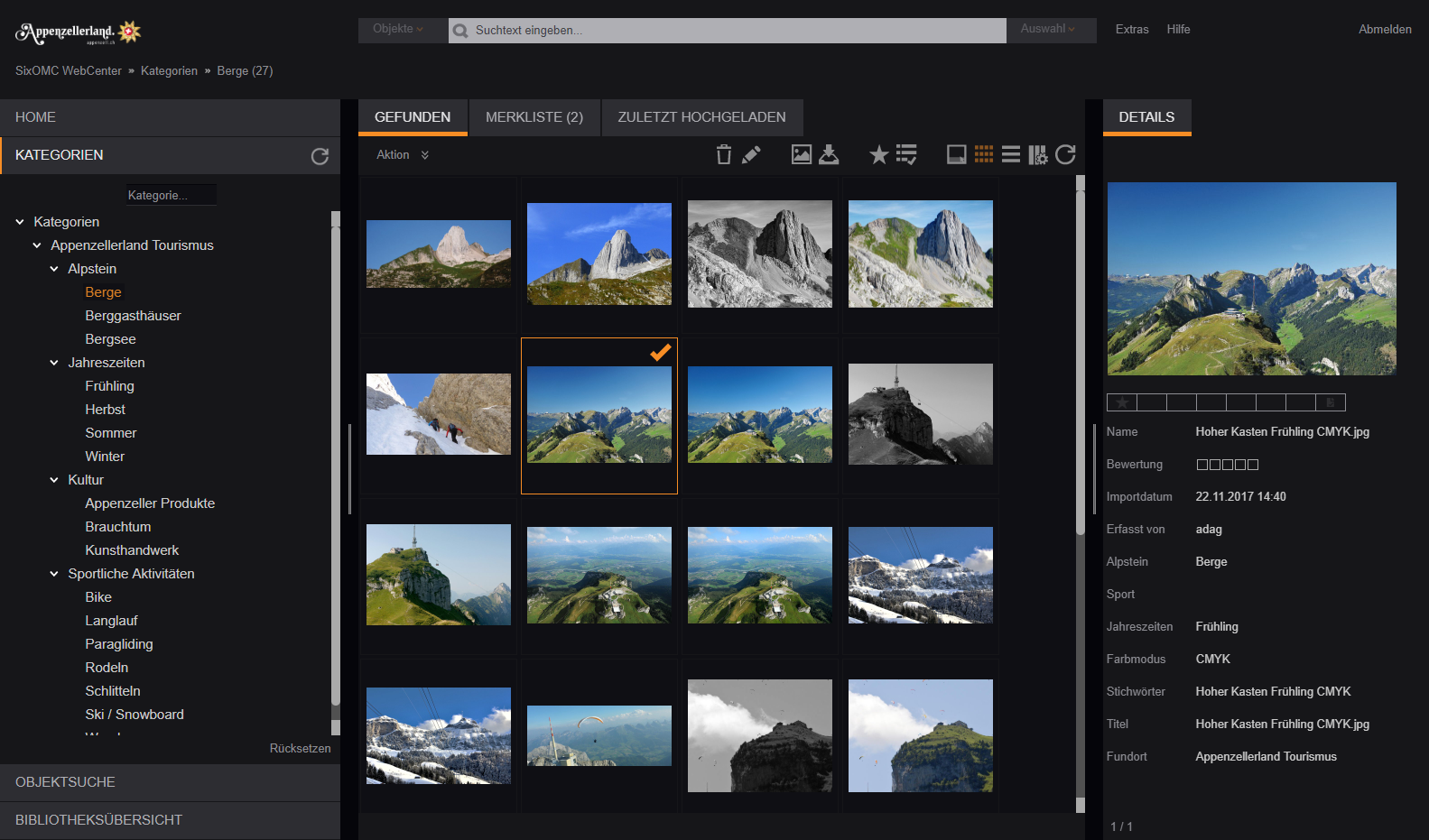This screenshot has height=840, width=1429.
Task: Click the trash icon to delete selection
Action: point(723,155)
